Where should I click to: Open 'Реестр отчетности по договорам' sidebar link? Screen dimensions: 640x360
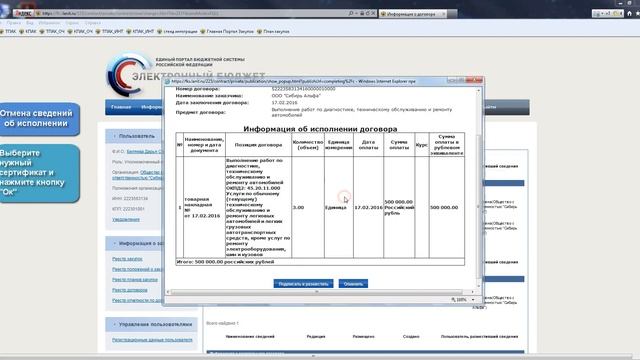(138, 300)
